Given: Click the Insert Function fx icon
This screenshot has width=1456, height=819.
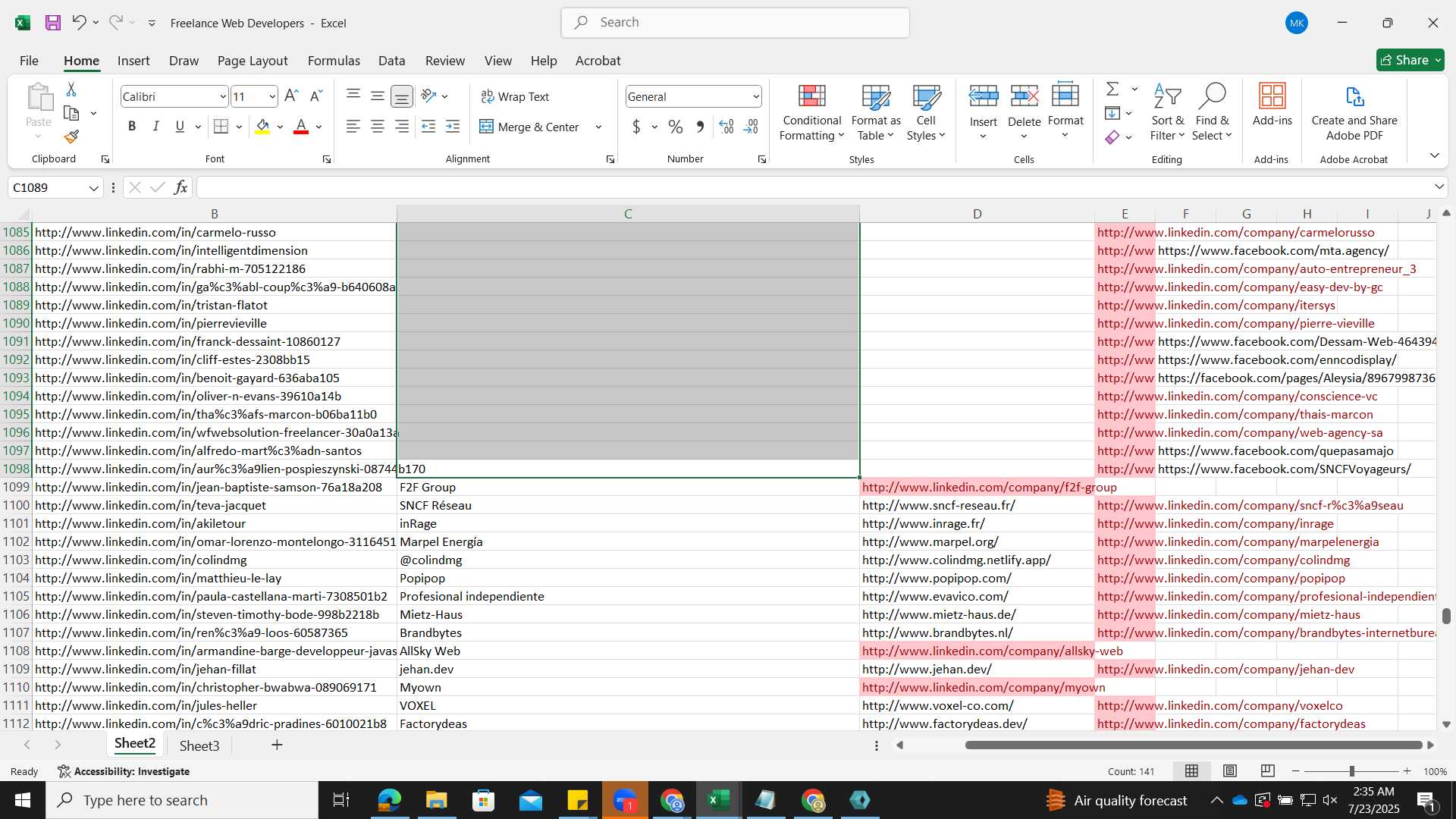Looking at the screenshot, I should pos(180,187).
